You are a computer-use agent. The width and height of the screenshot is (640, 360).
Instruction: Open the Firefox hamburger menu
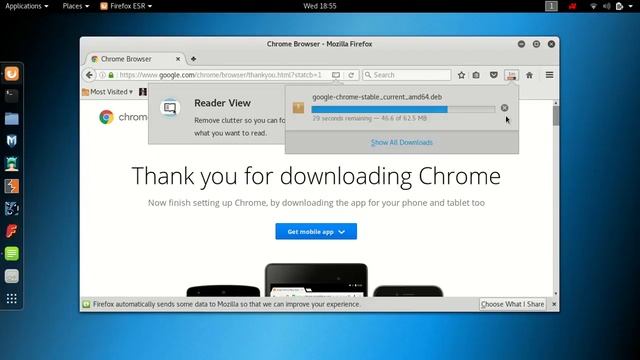click(549, 75)
